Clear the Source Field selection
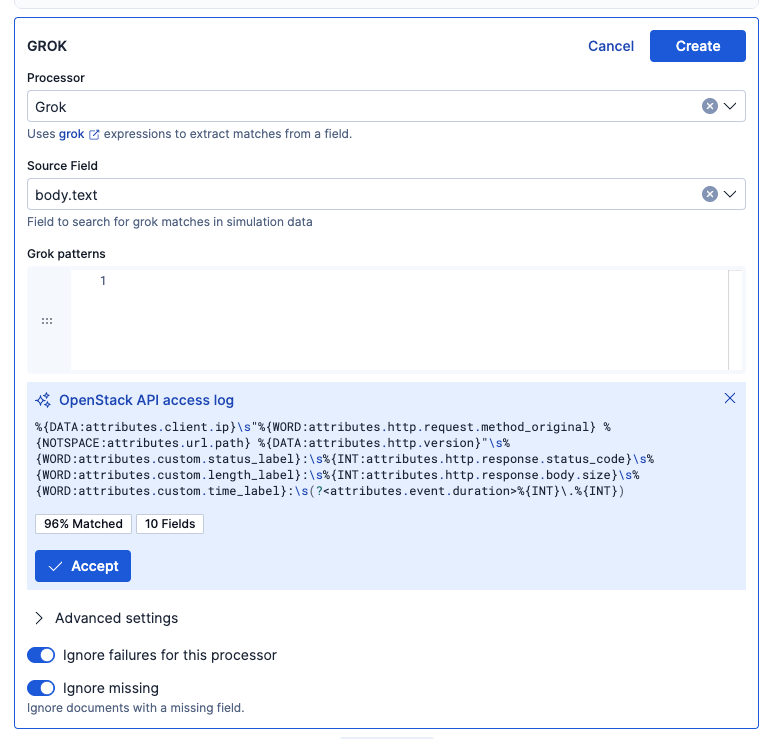The height and width of the screenshot is (739, 770). 709,194
